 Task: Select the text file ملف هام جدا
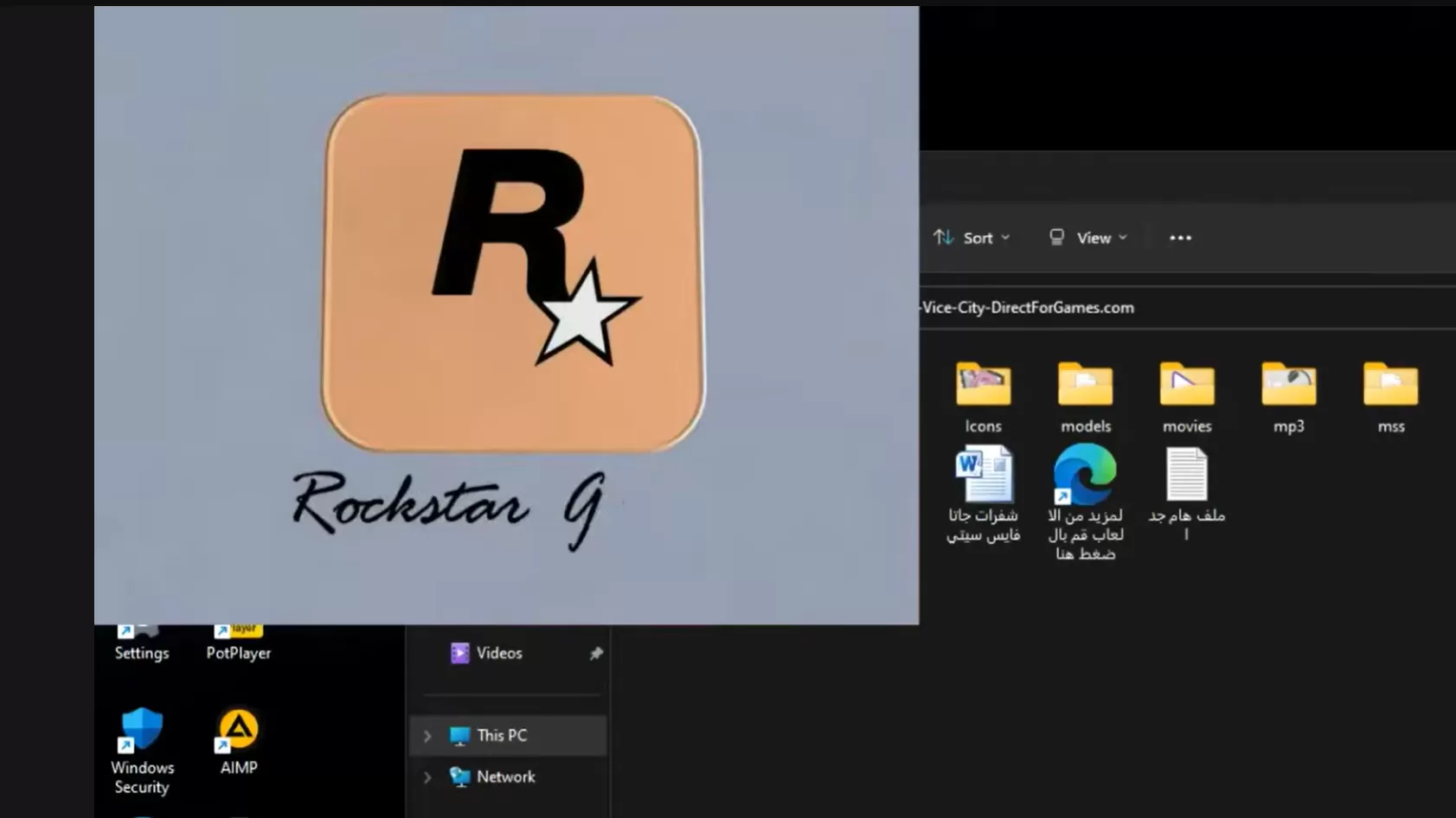pos(1187,494)
